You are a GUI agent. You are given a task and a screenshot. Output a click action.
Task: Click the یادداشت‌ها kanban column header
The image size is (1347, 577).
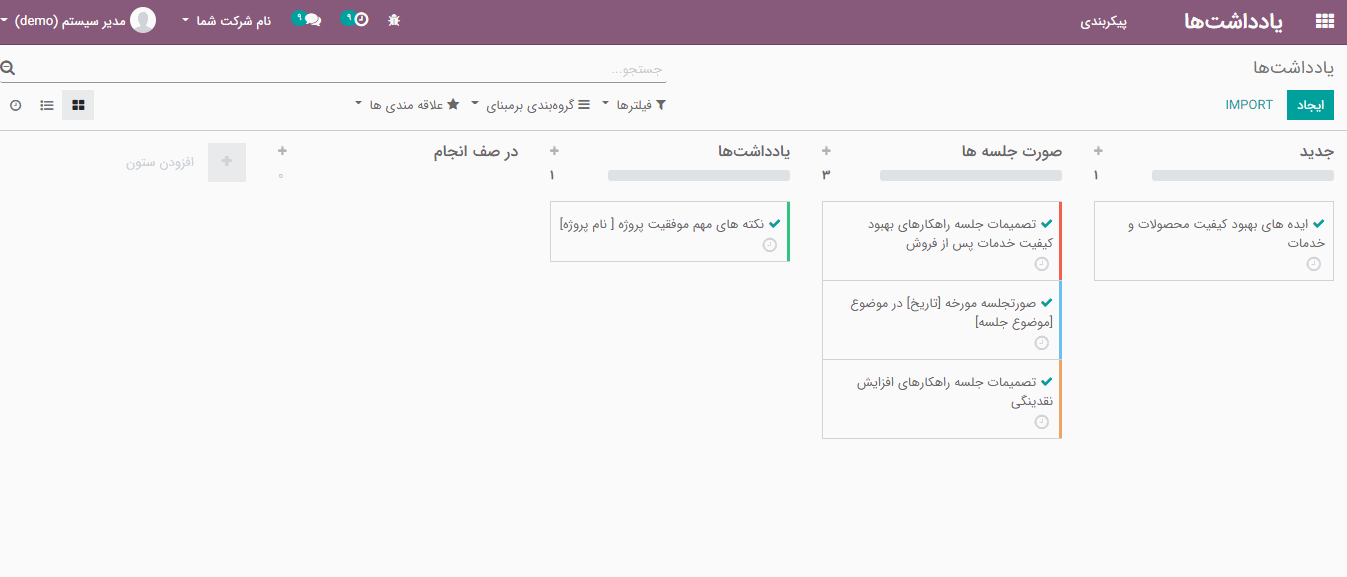pyautogui.click(x=754, y=151)
